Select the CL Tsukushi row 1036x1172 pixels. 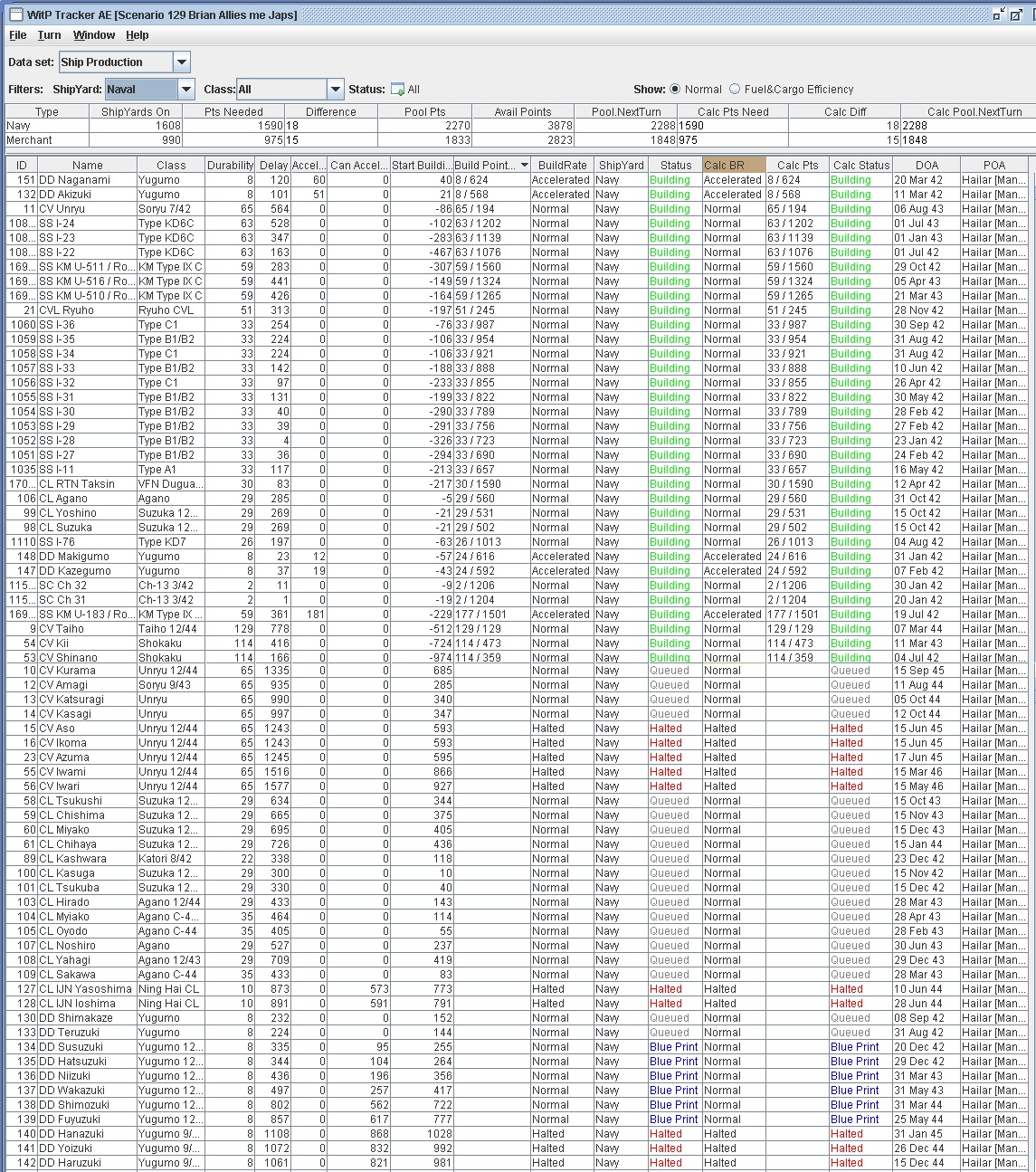coord(518,801)
